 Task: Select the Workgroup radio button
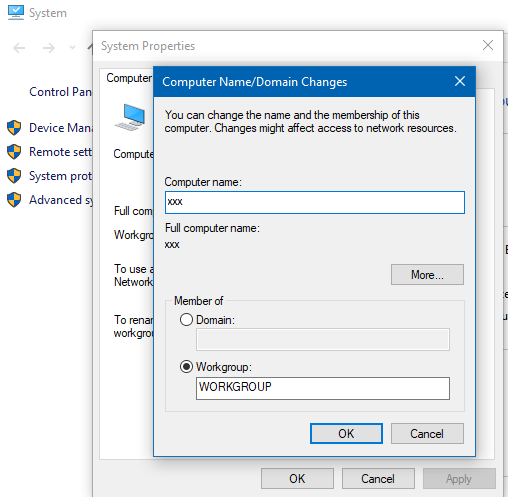click(x=186, y=367)
